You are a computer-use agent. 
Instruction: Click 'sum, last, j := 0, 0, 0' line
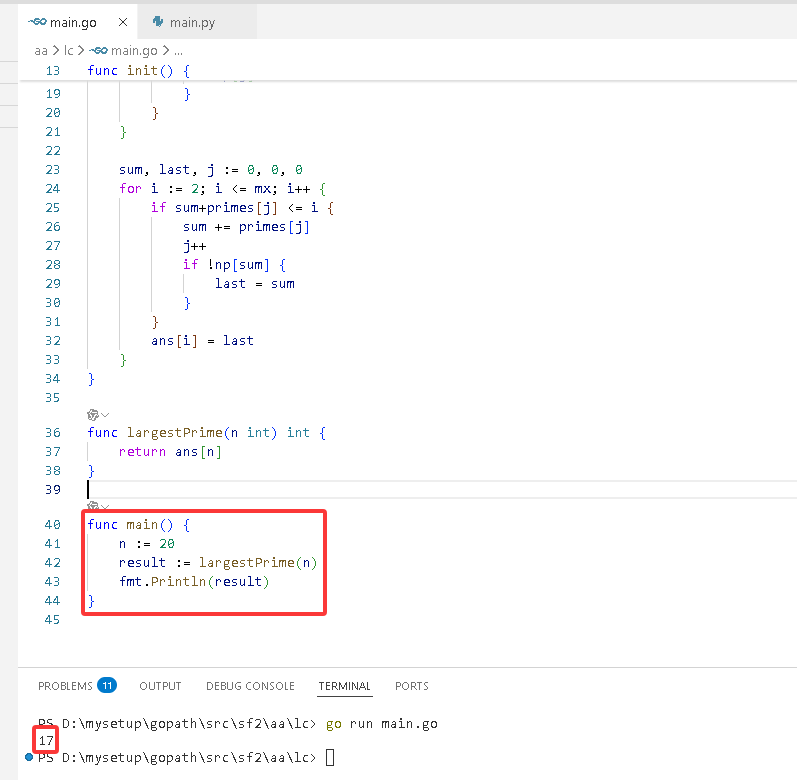coord(211,170)
